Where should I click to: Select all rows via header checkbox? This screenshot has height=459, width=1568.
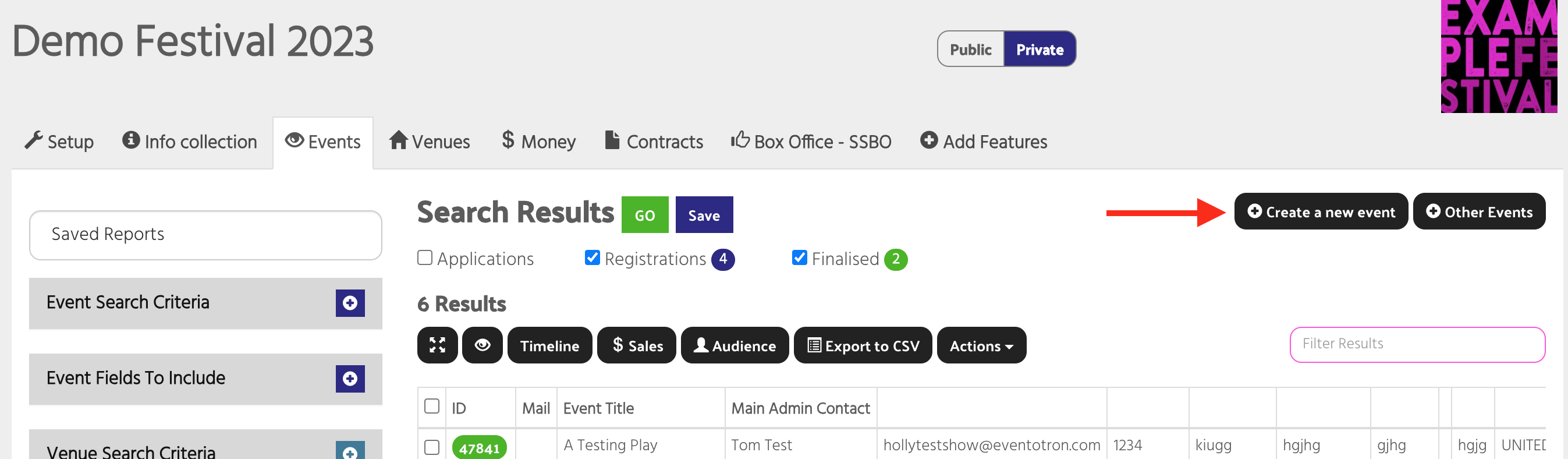[431, 407]
